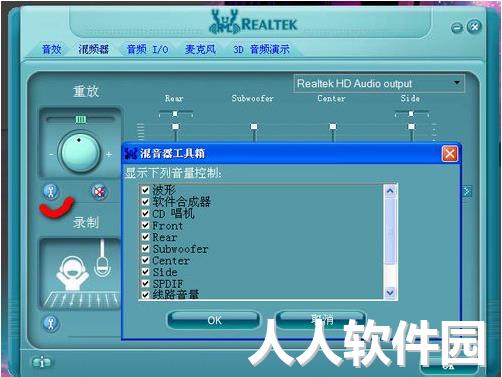Screen dimensions: 502x377
Task: Toggle the Front checkbox
Action: (145, 225)
